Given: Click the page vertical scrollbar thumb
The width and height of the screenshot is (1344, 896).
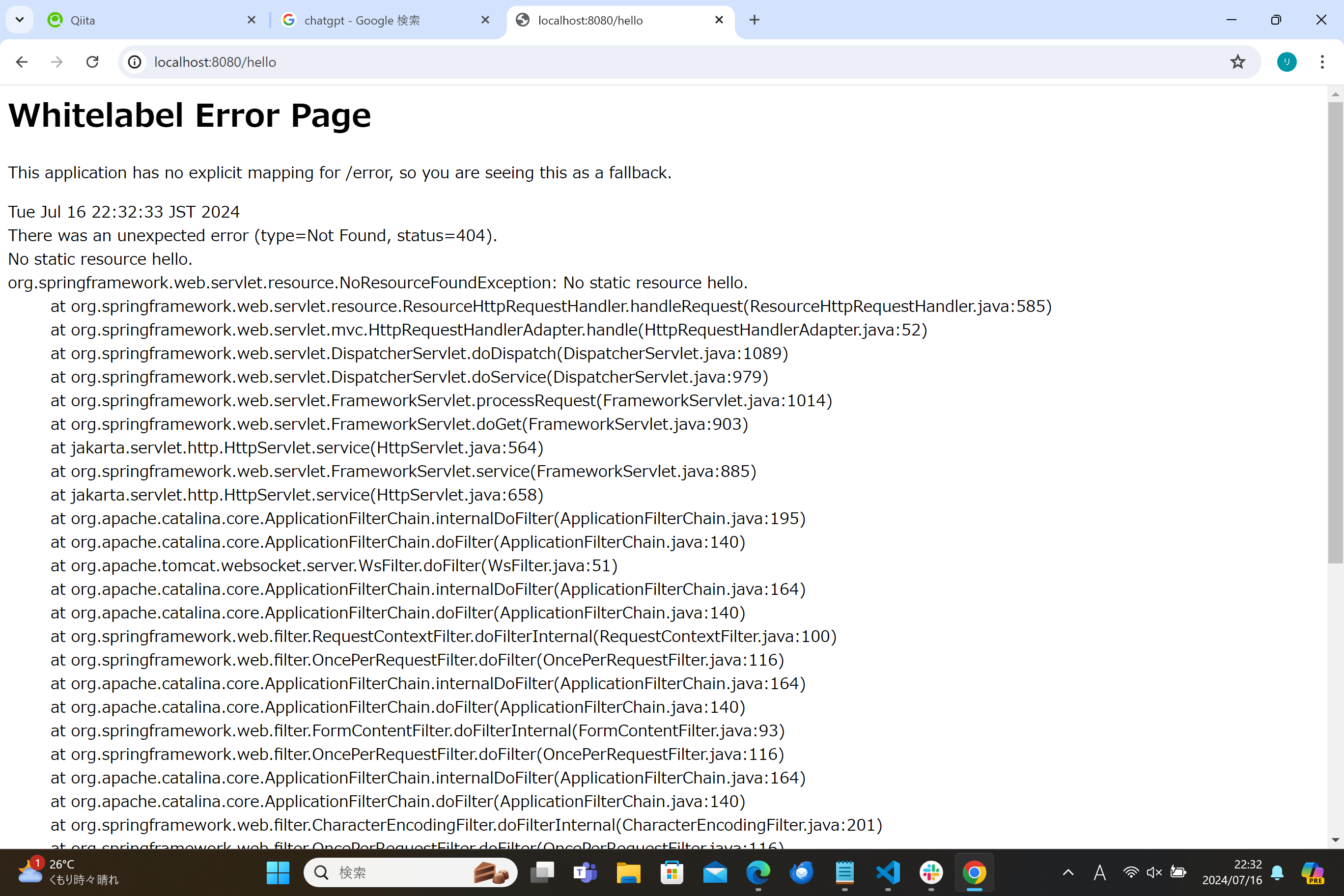Looking at the screenshot, I should click(1335, 332).
